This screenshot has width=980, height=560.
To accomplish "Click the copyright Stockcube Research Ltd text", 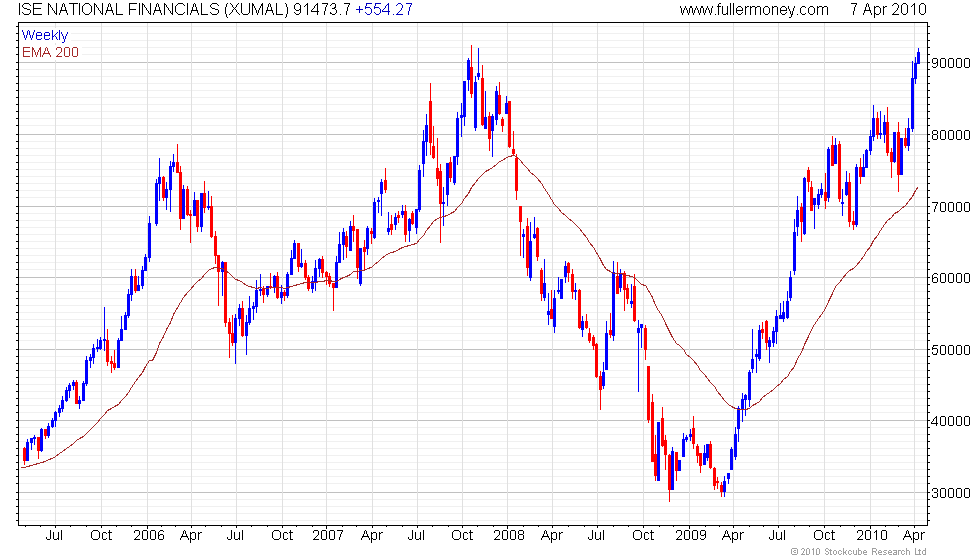I will tap(859, 551).
